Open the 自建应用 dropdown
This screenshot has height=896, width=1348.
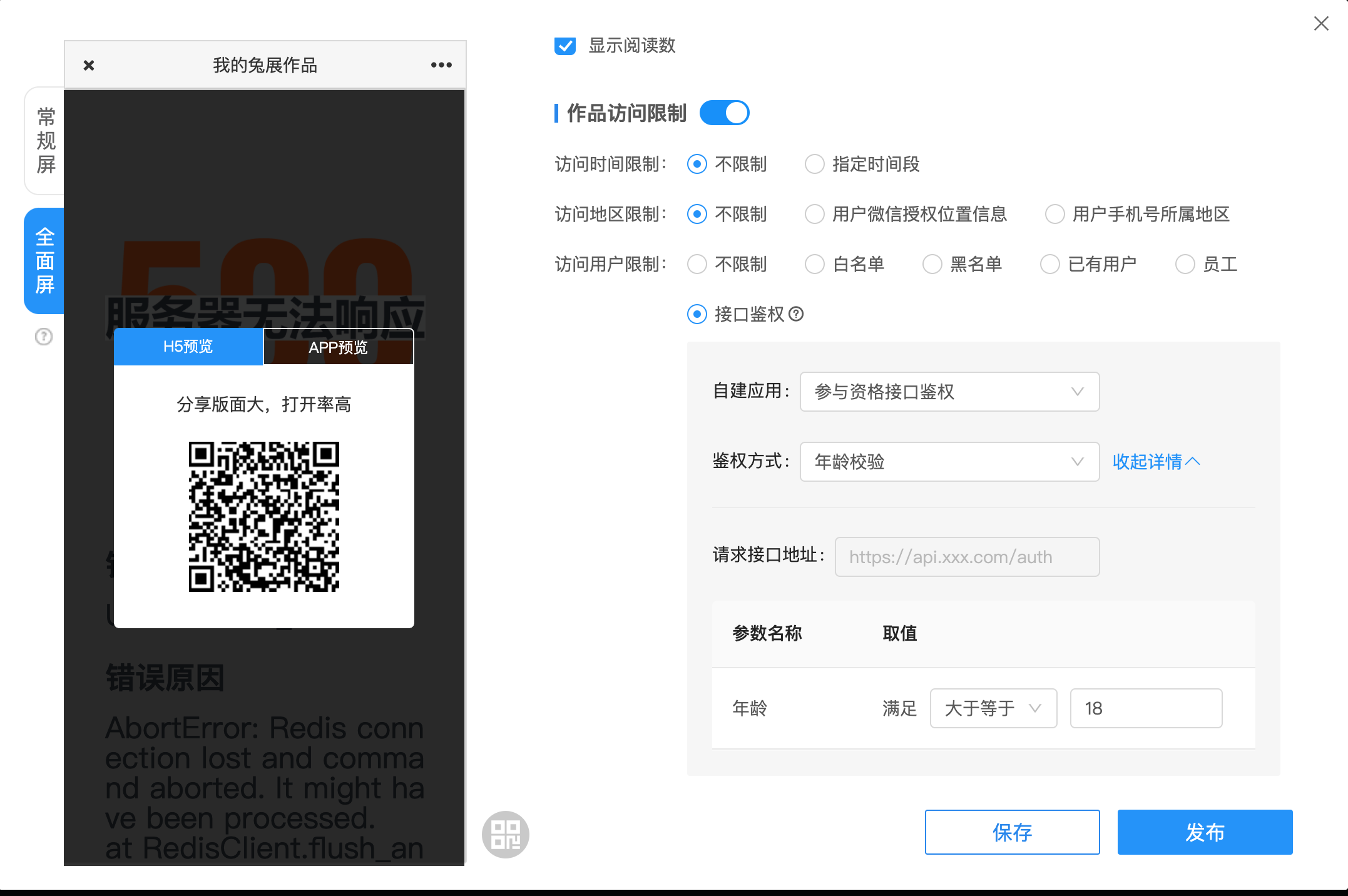click(949, 392)
